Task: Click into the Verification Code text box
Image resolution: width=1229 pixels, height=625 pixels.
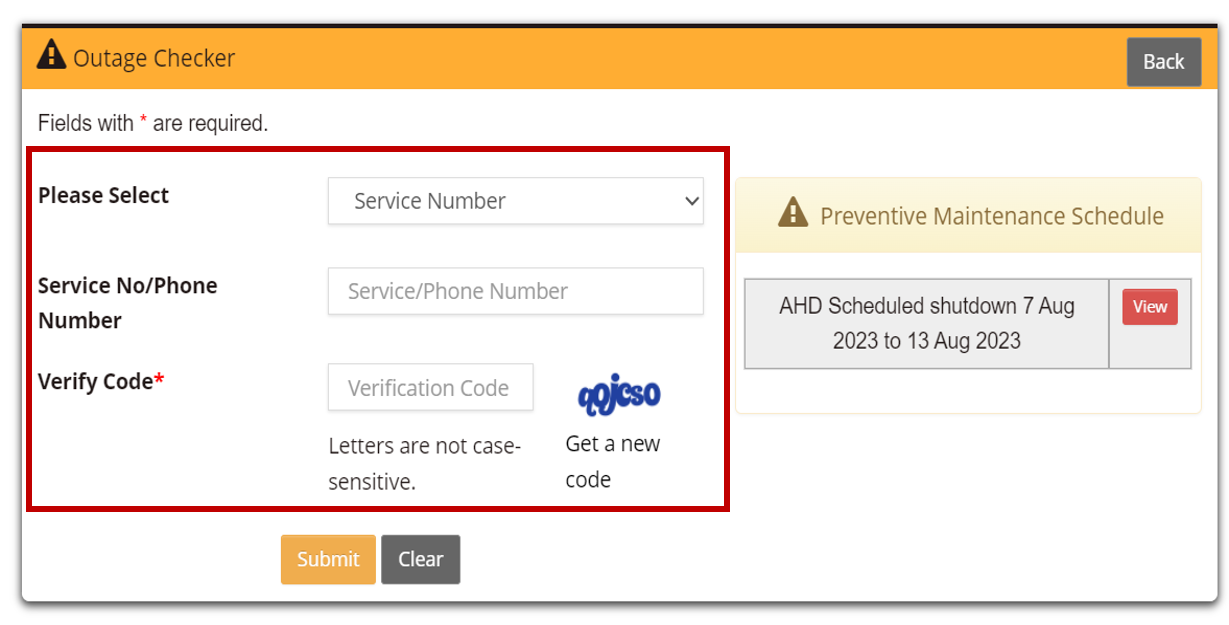Action: pos(430,388)
